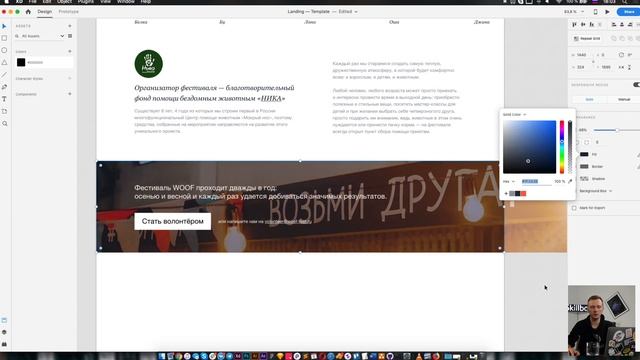Select the Zoom tool
The width and height of the screenshot is (640, 360).
click(x=4, y=124)
